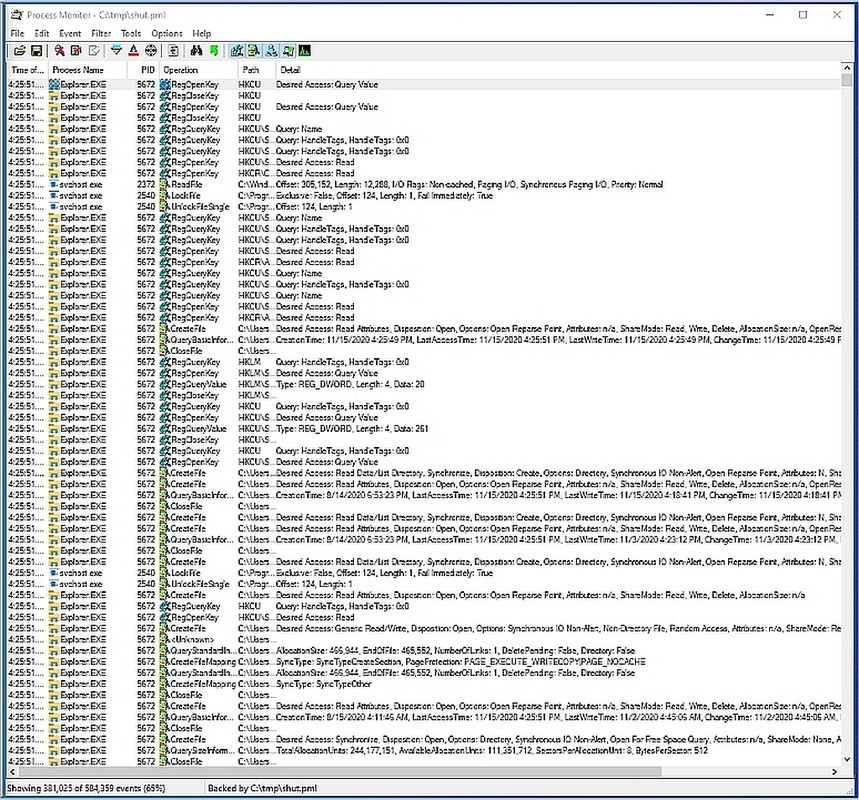Viewport: 859px width, 800px height.
Task: Select the RegQueryValue row with Data: 261
Action: [x=424, y=428]
